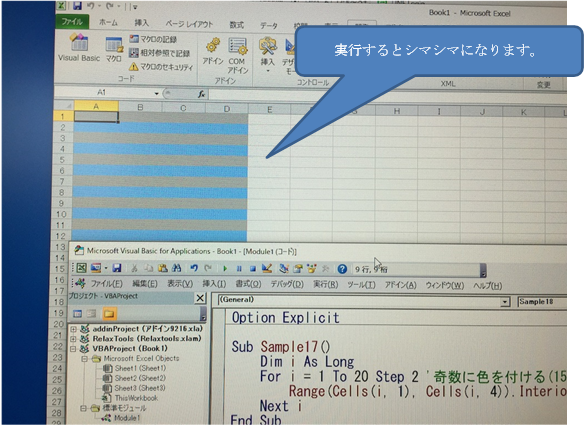Switch to the ページ レイアウト ribbon tab

point(189,24)
